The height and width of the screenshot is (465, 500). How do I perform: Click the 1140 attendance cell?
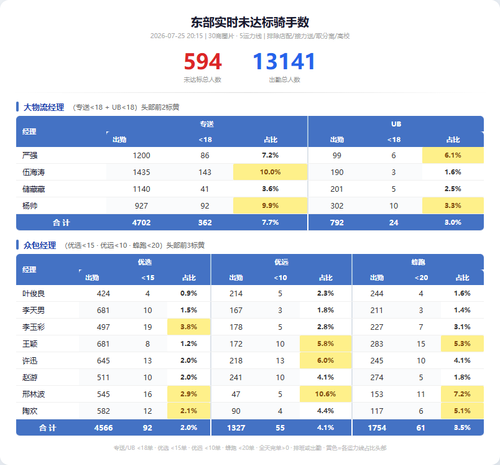point(141,189)
